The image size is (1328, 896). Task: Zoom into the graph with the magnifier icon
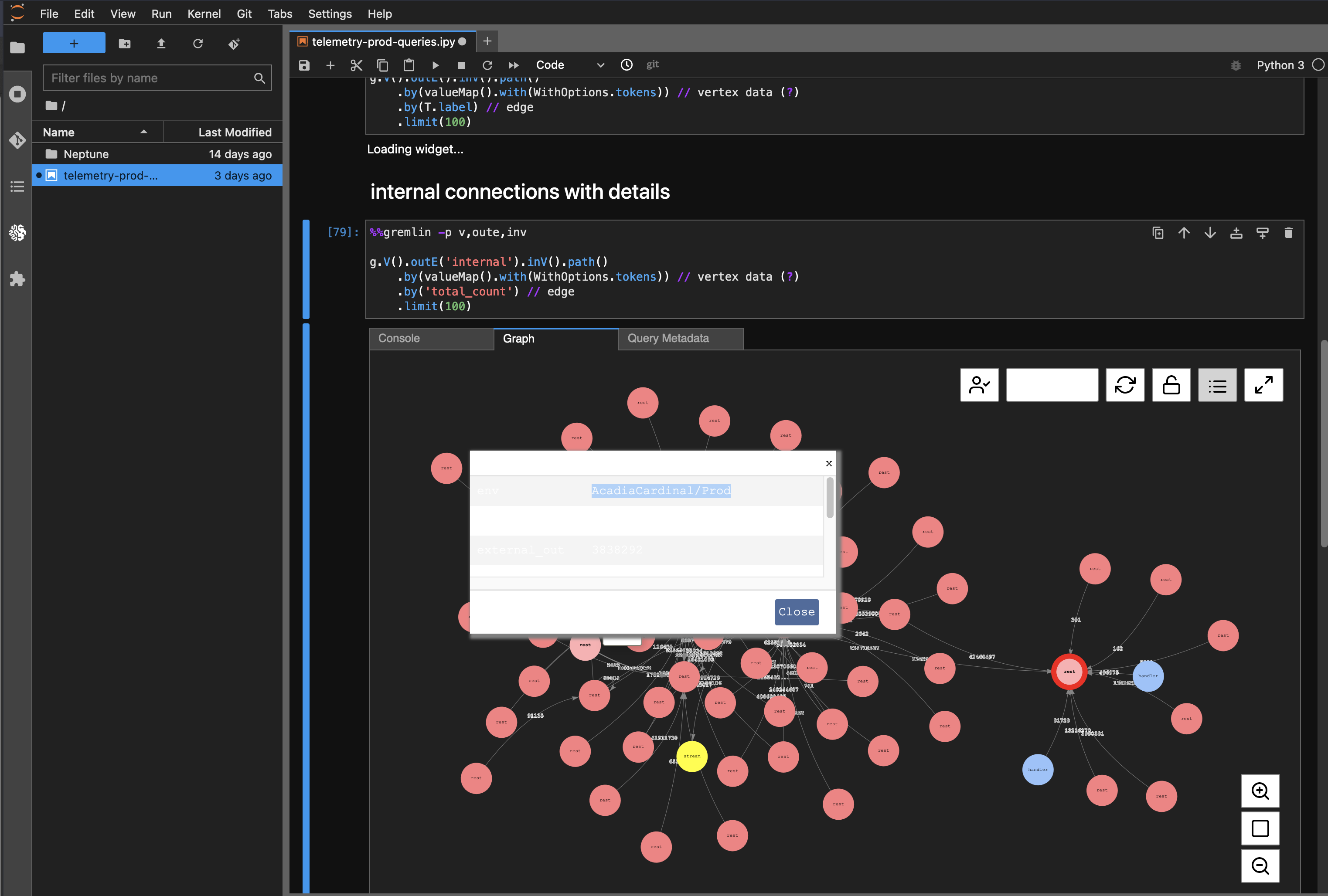pyautogui.click(x=1260, y=791)
